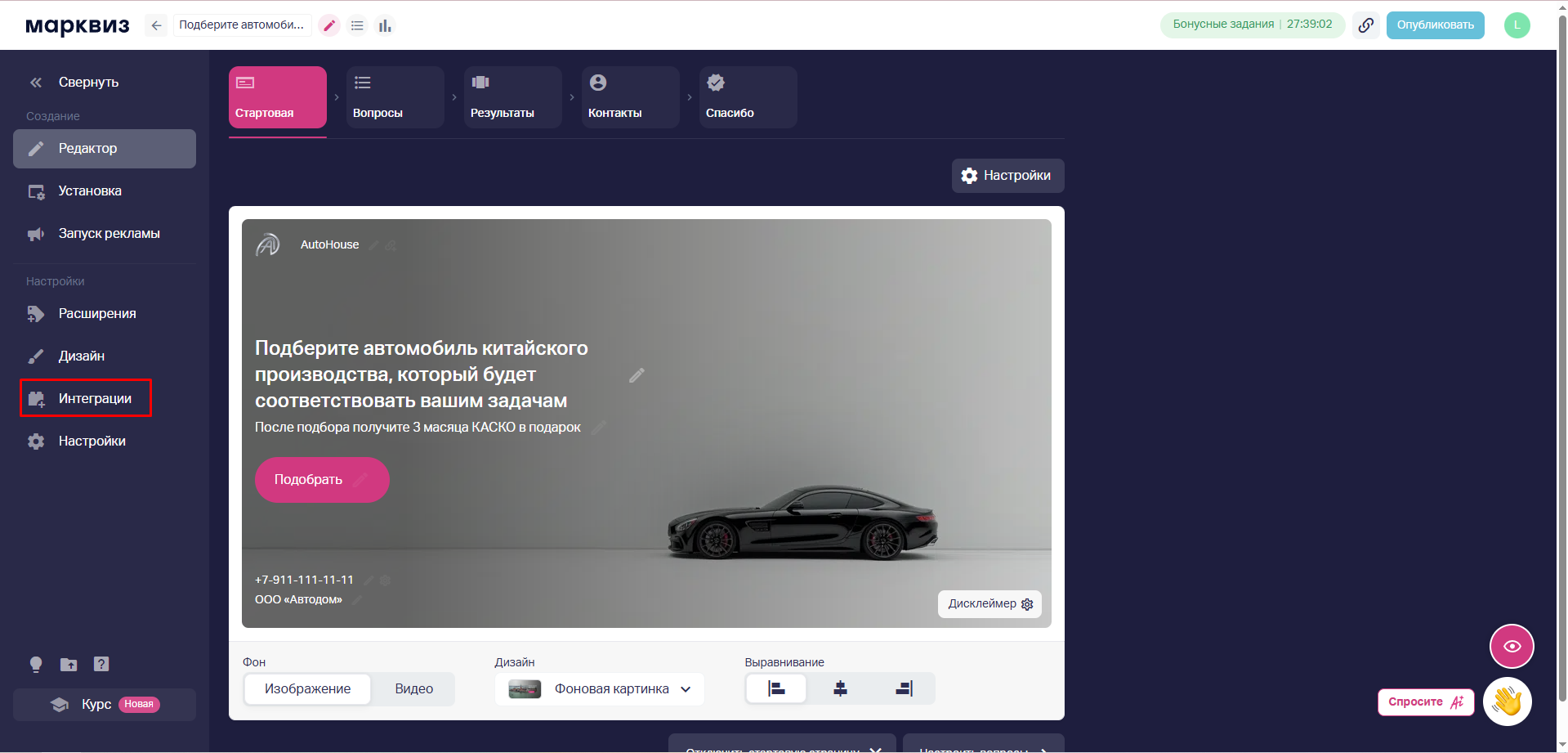The width and height of the screenshot is (1568, 753).
Task: Open the Редактор section in the sidebar
Action: point(105,149)
